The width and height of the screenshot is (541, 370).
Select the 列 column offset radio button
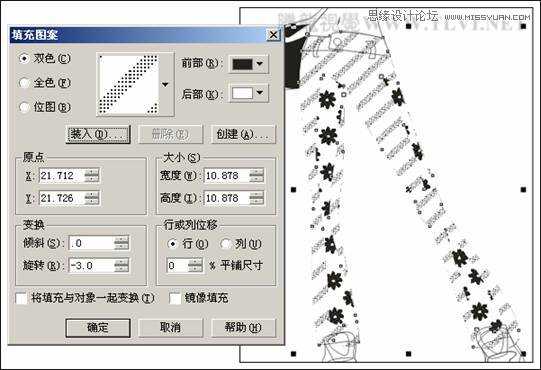pos(225,244)
